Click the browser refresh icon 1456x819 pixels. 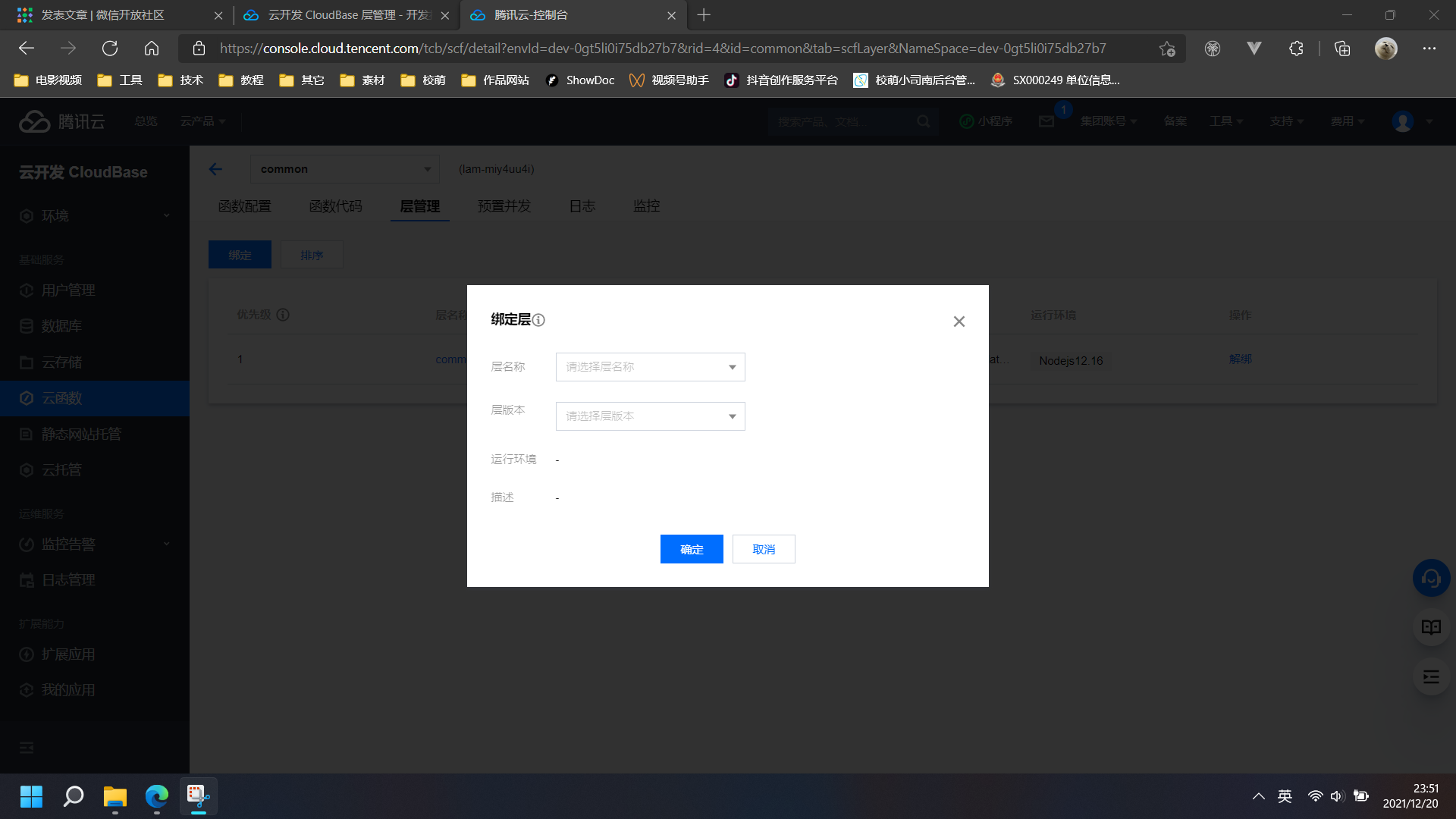tap(110, 49)
